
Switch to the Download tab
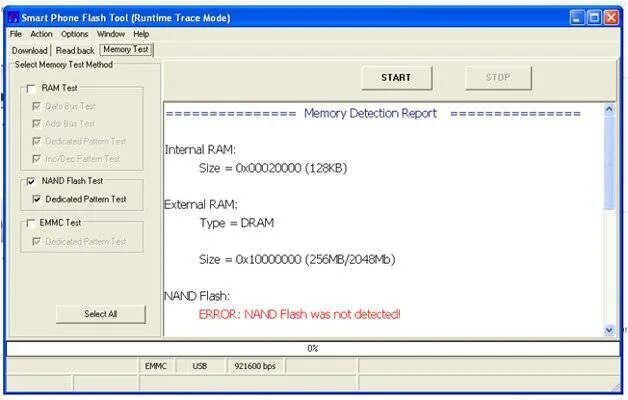[30, 50]
